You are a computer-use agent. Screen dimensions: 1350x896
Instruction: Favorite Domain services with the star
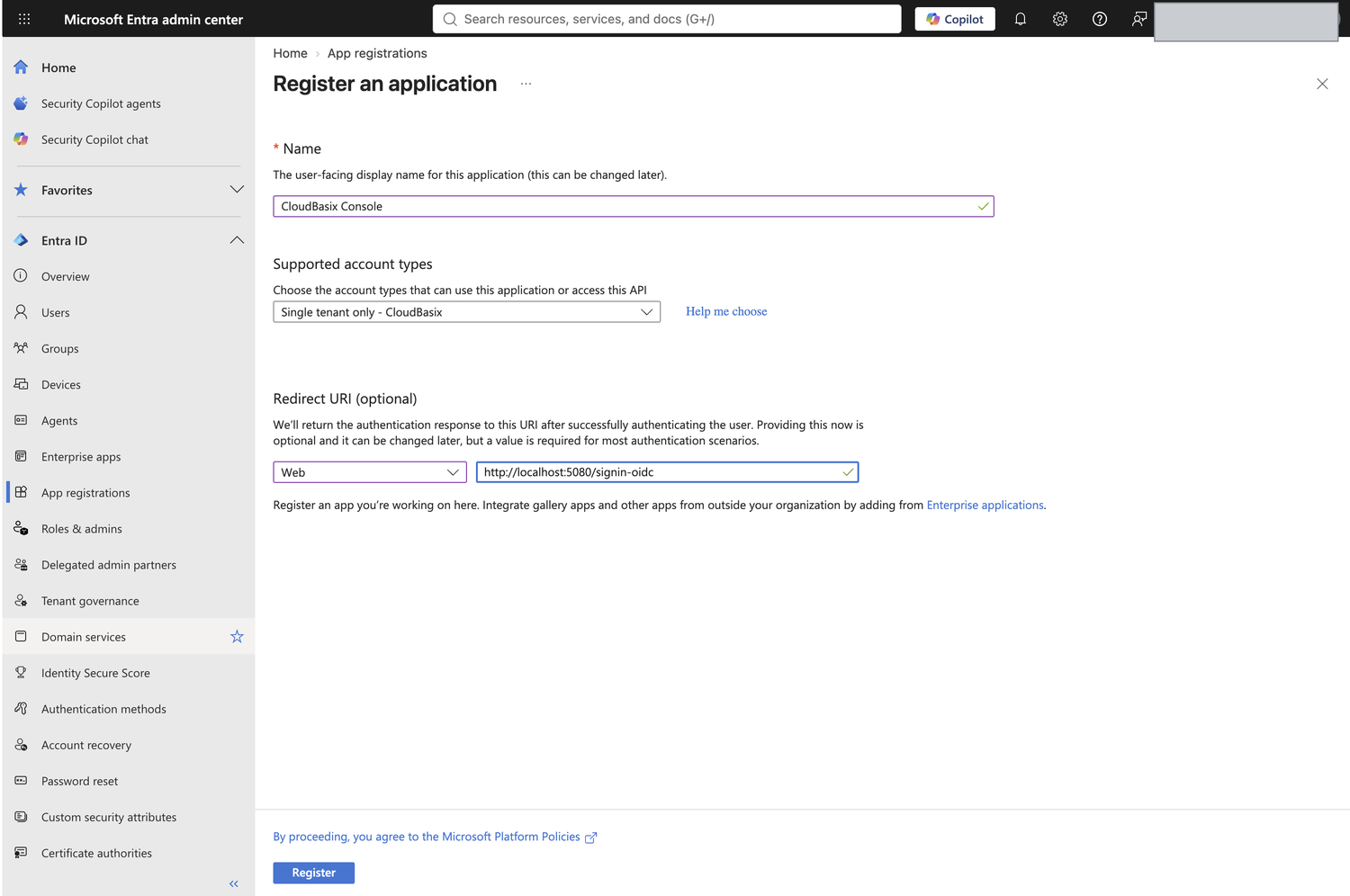(x=237, y=636)
